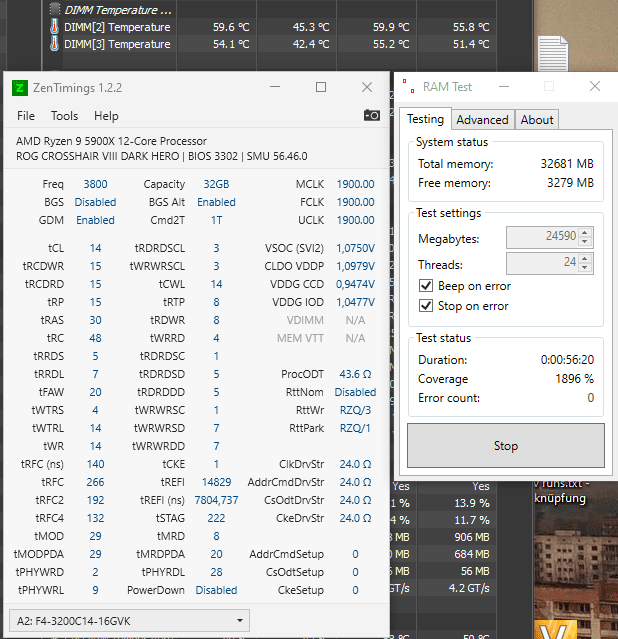This screenshot has width=618, height=639.
Task: Click the tRFC (ns) value 140
Action: (x=95, y=464)
